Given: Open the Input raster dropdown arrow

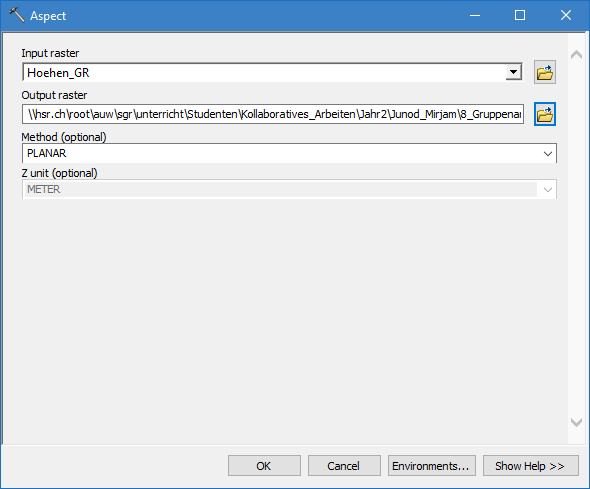Looking at the screenshot, I should pyautogui.click(x=513, y=72).
